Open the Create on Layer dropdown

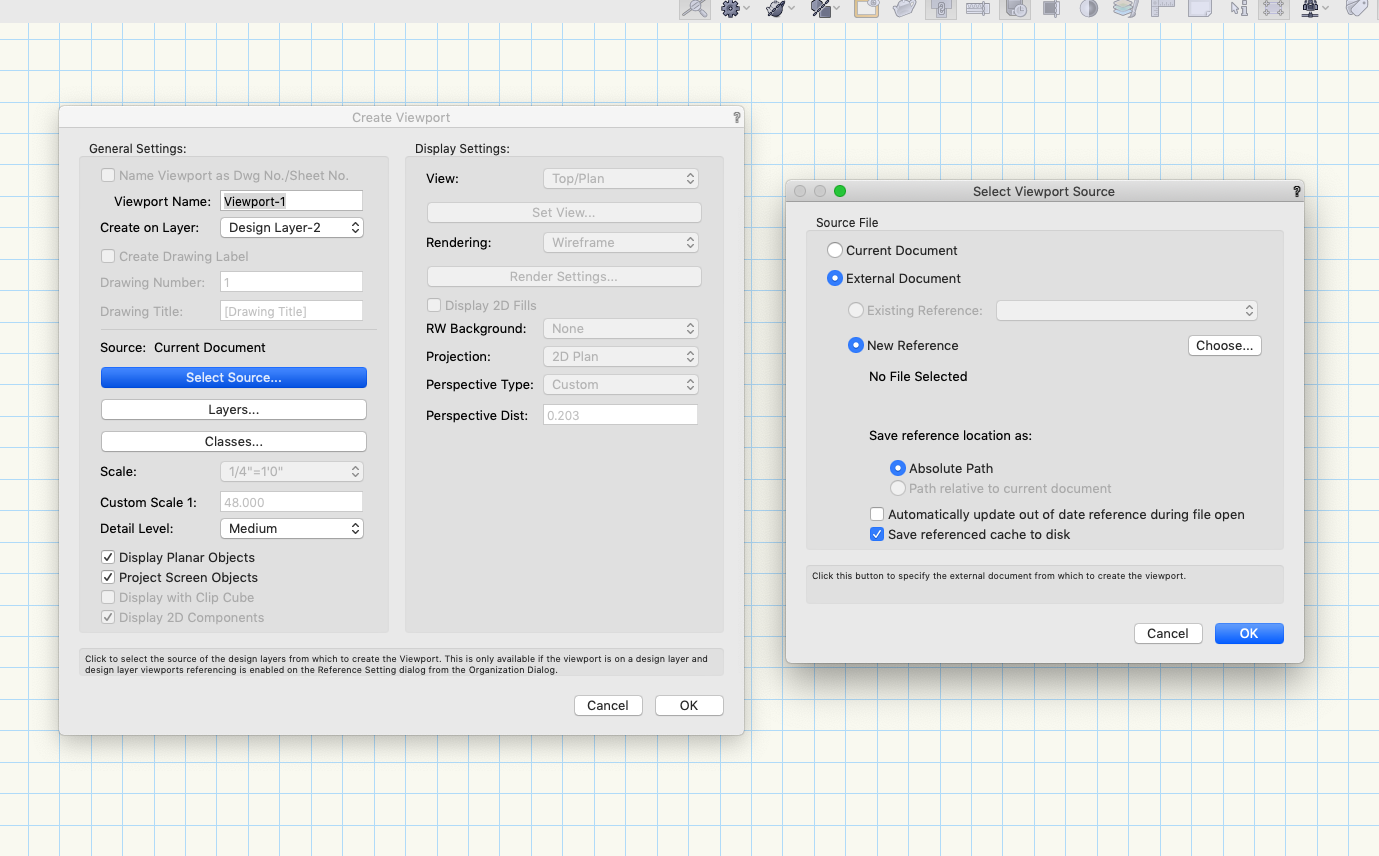point(291,228)
